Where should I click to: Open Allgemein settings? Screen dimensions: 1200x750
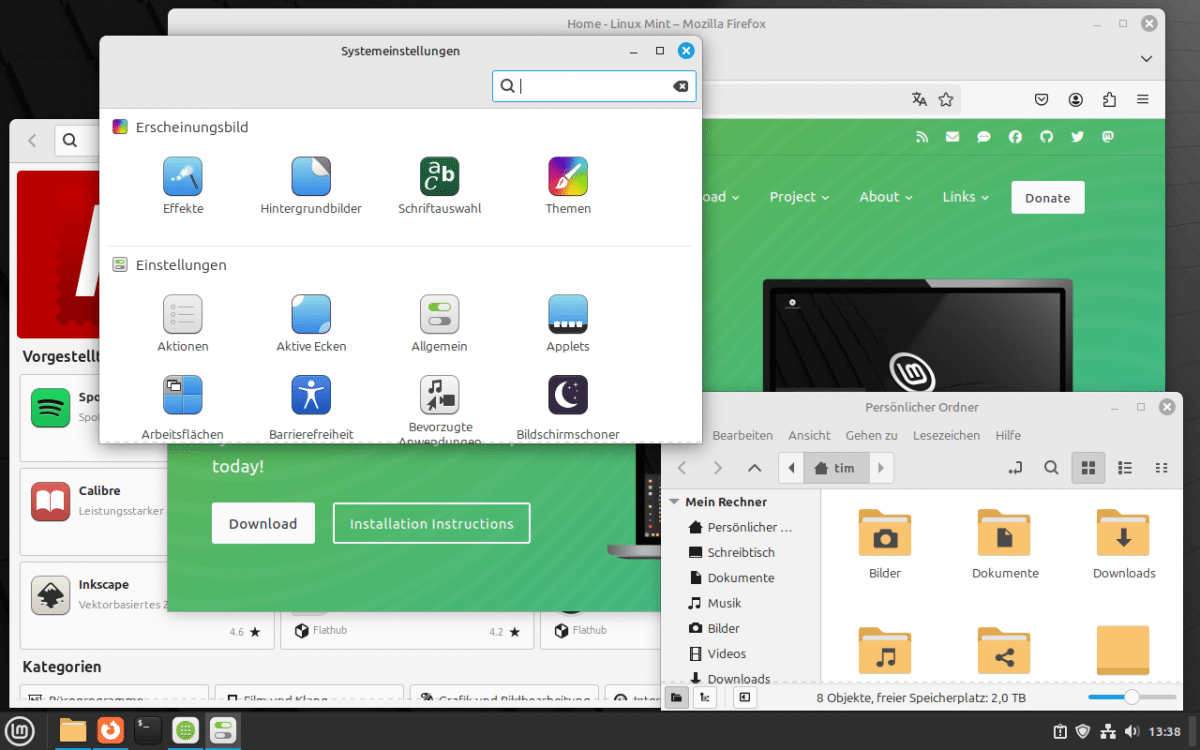tap(439, 324)
